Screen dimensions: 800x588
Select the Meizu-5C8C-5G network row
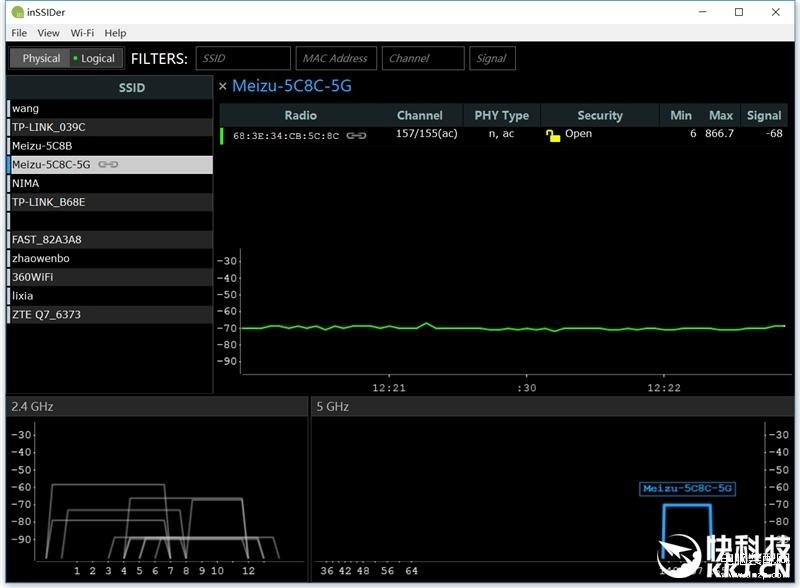[110, 164]
